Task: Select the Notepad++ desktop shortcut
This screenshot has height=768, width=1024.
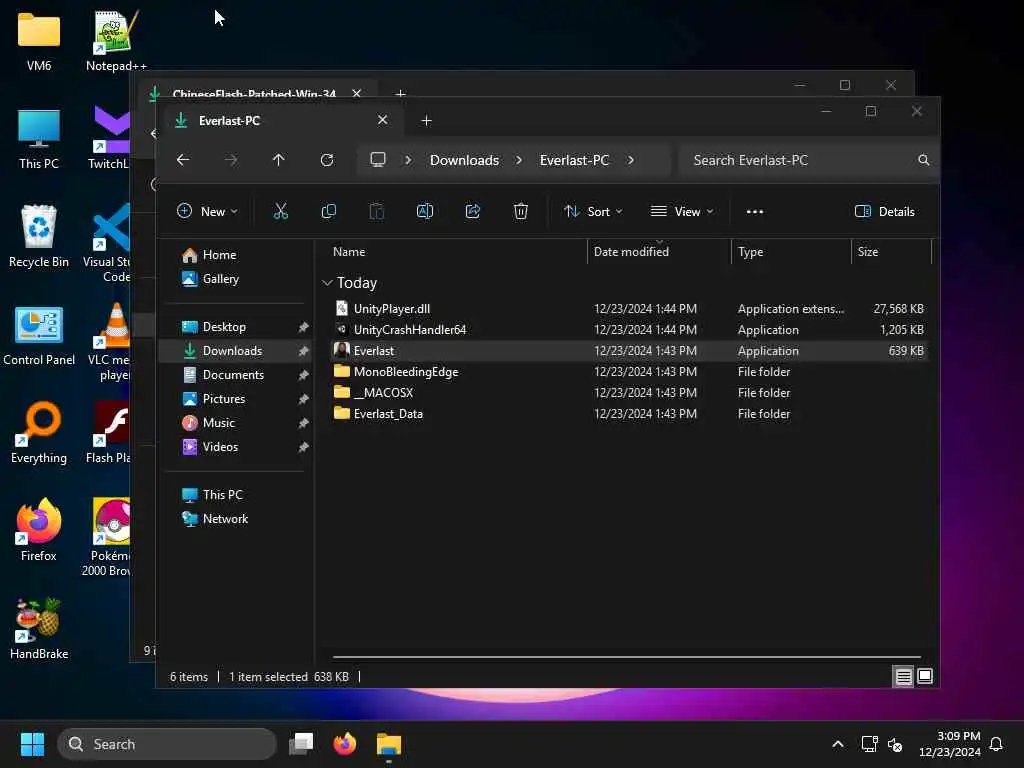Action: pos(116,41)
